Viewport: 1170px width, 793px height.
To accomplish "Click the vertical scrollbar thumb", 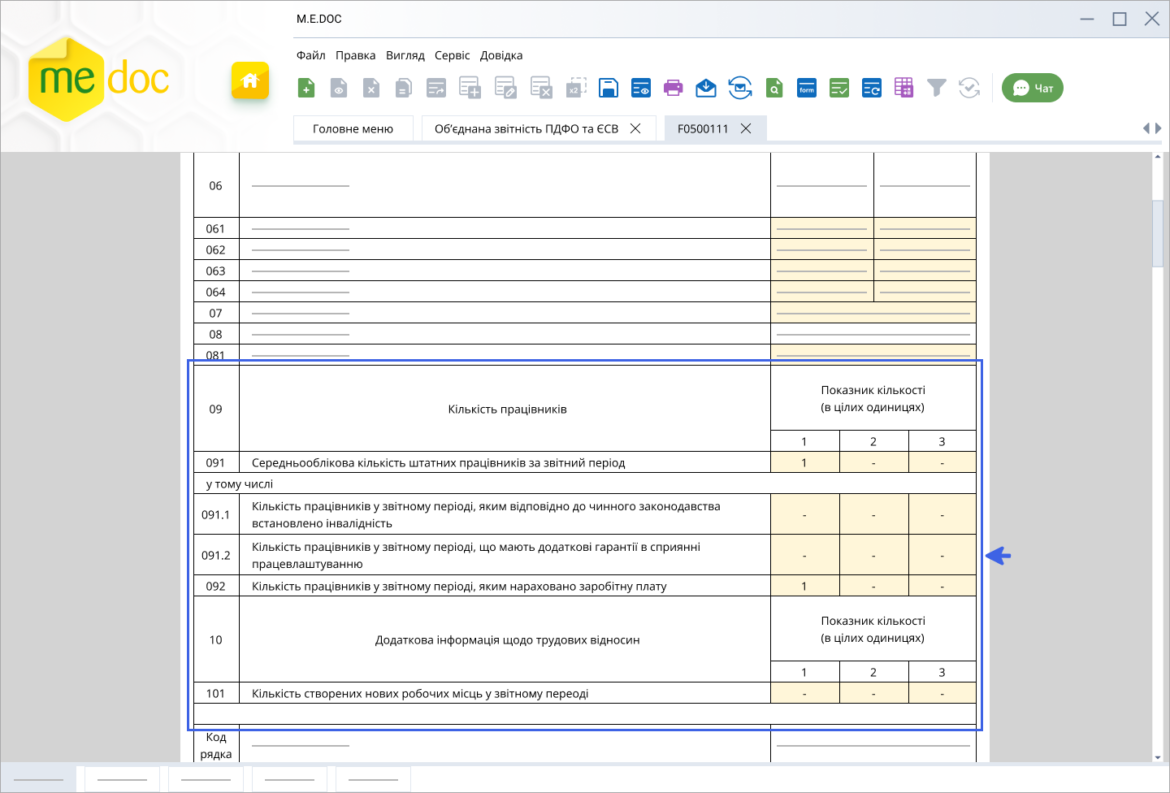I will point(1158,233).
